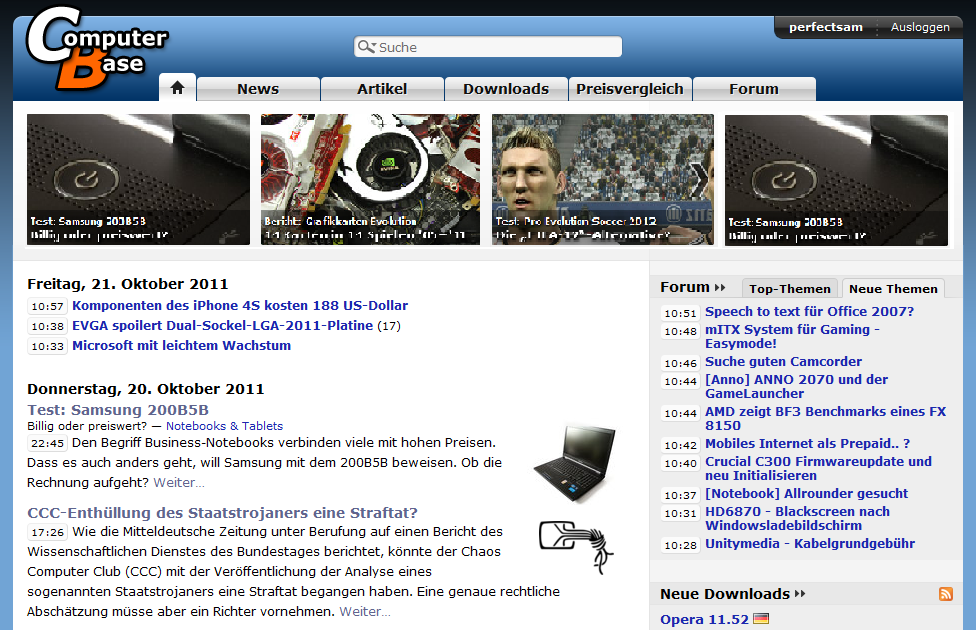Image resolution: width=976 pixels, height=630 pixels.
Task: Click the Neue Downloads double-arrow icon
Action: click(800, 594)
